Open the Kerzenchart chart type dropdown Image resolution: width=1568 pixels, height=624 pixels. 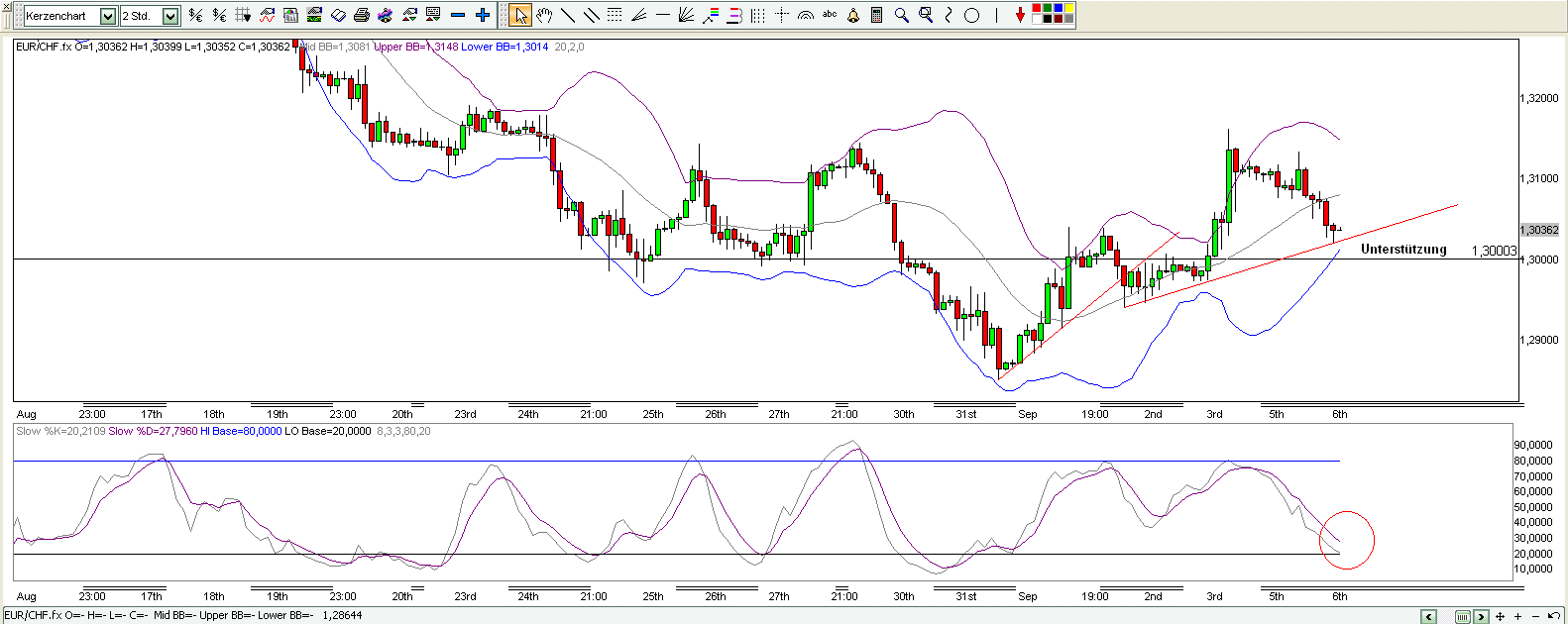[108, 16]
